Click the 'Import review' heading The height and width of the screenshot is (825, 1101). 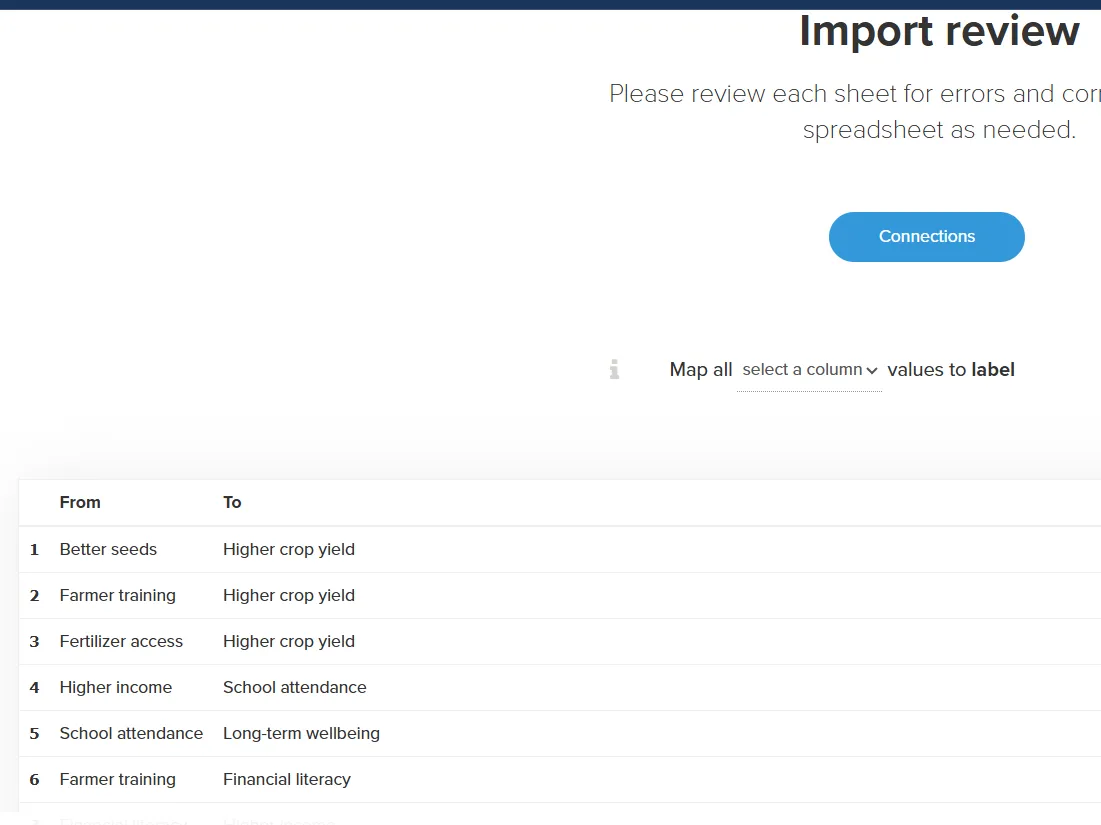point(939,31)
